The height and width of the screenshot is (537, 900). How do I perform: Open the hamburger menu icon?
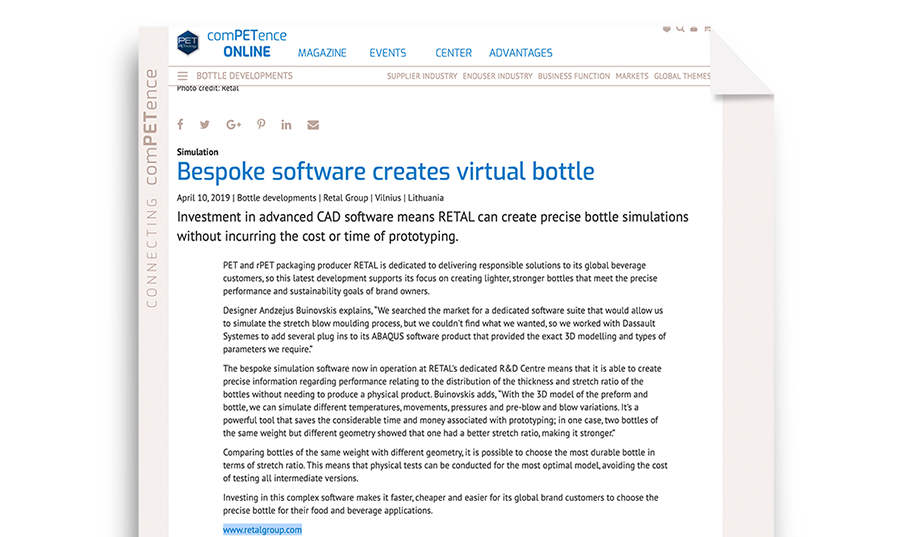tap(182, 76)
